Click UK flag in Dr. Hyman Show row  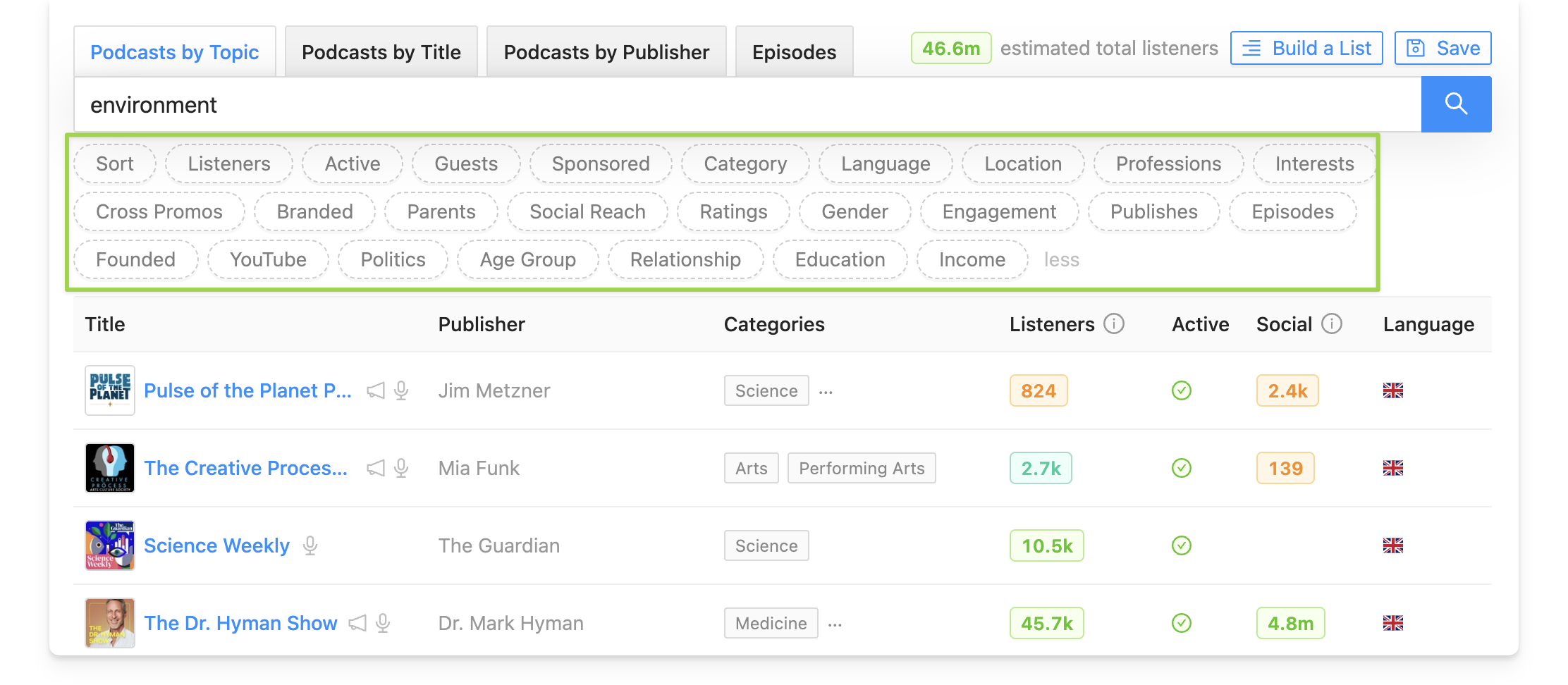click(1393, 623)
